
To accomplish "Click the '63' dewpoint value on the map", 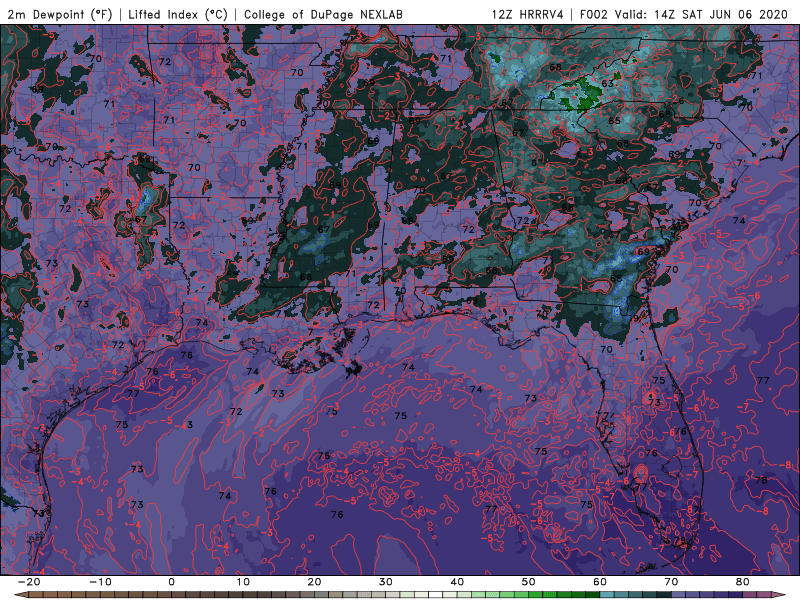I will coord(607,83).
